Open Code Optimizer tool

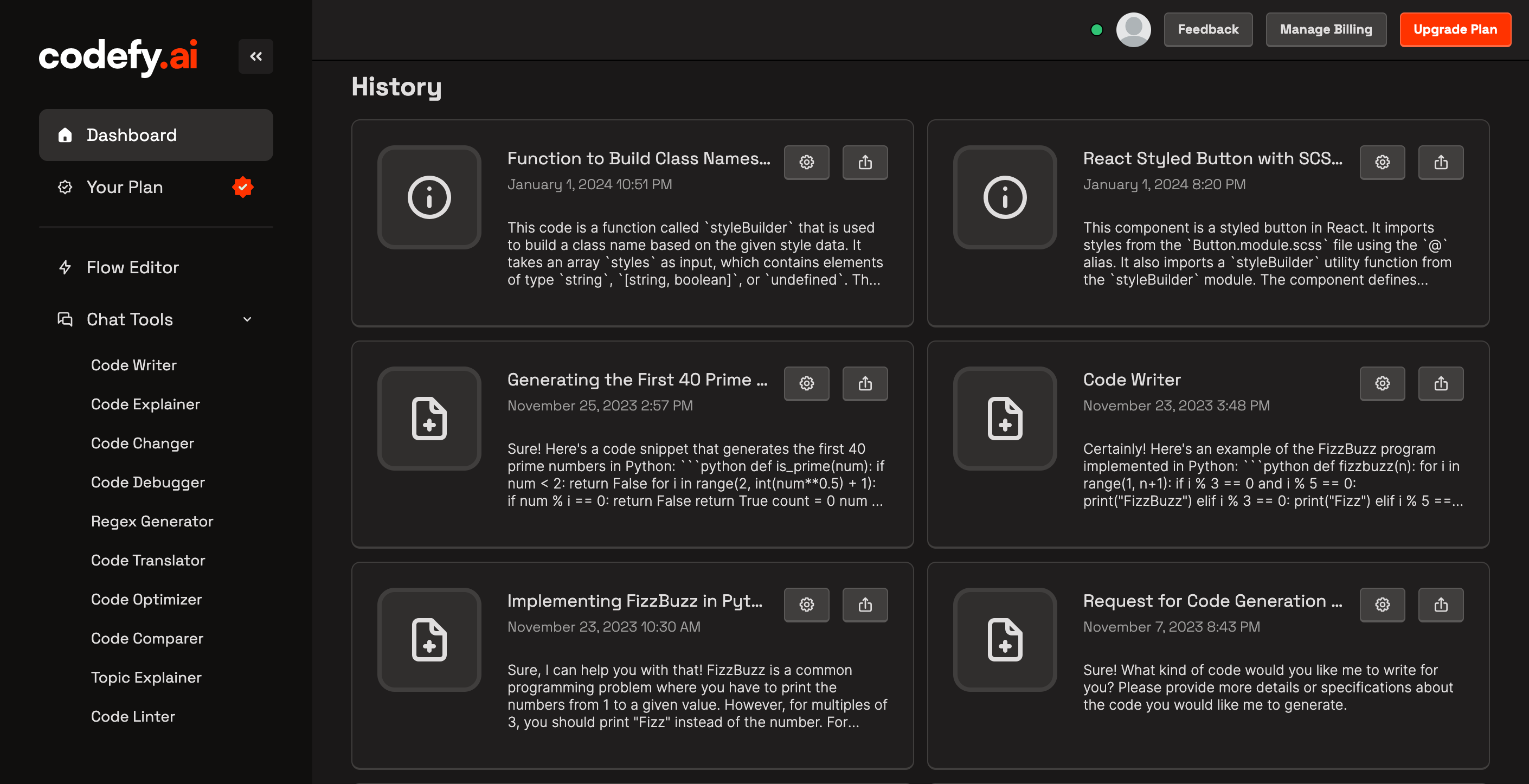click(x=146, y=600)
